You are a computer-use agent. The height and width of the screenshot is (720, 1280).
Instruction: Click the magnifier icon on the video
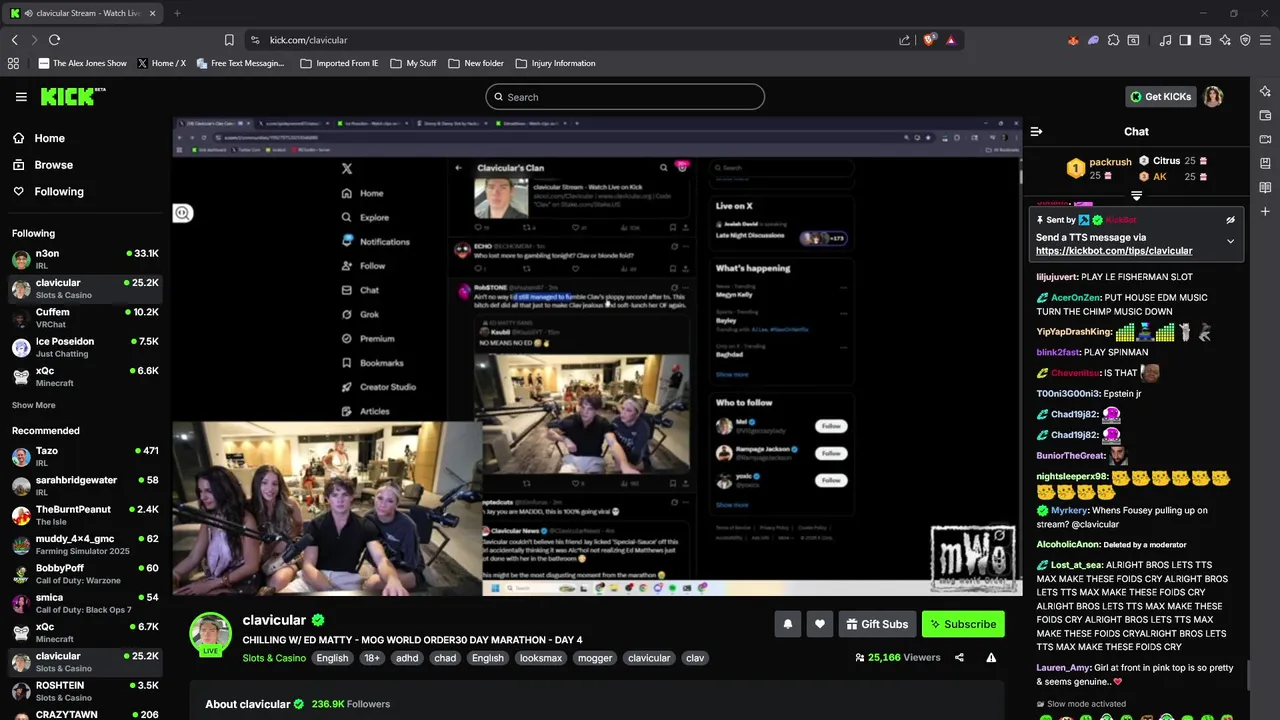[182, 213]
